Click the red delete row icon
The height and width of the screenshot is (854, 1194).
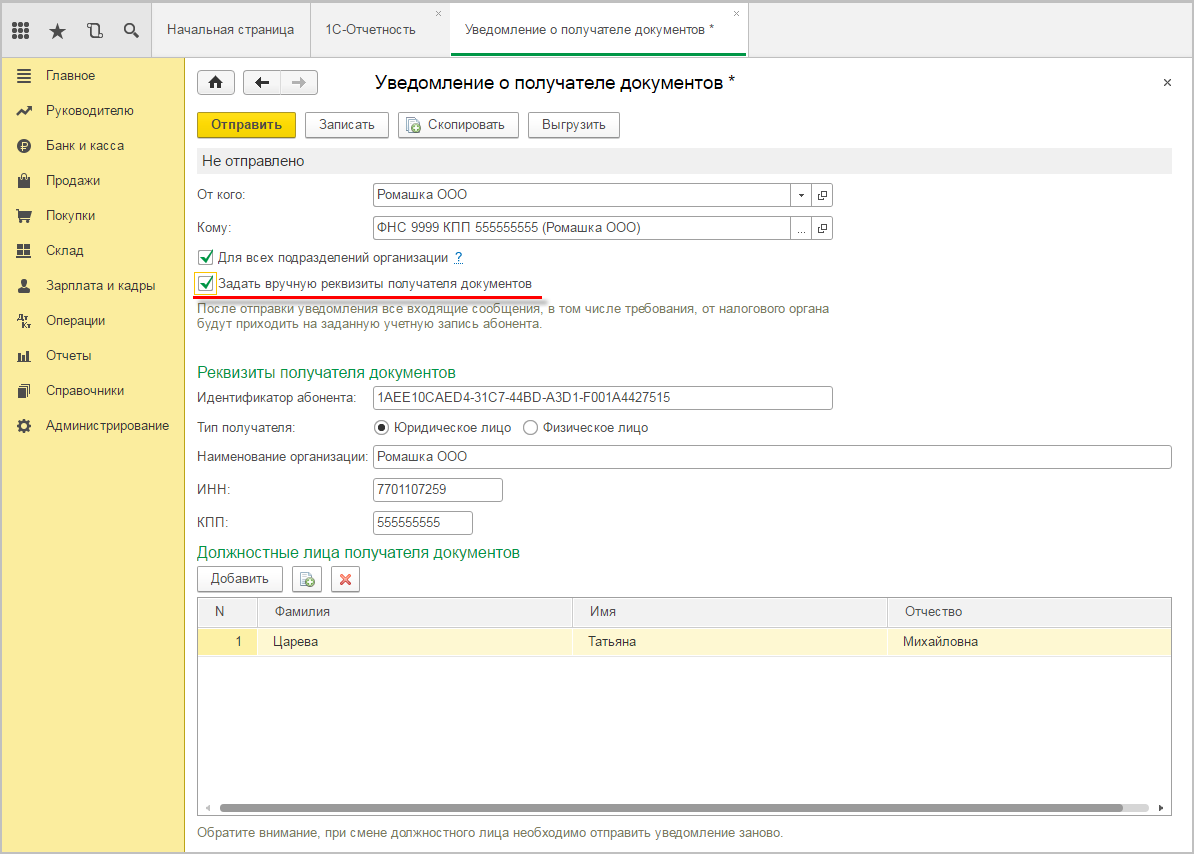pos(346,579)
